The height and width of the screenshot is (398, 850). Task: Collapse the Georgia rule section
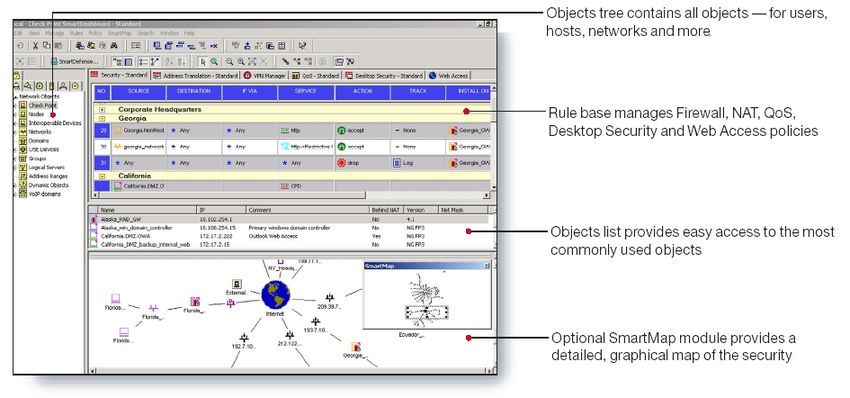click(x=102, y=118)
